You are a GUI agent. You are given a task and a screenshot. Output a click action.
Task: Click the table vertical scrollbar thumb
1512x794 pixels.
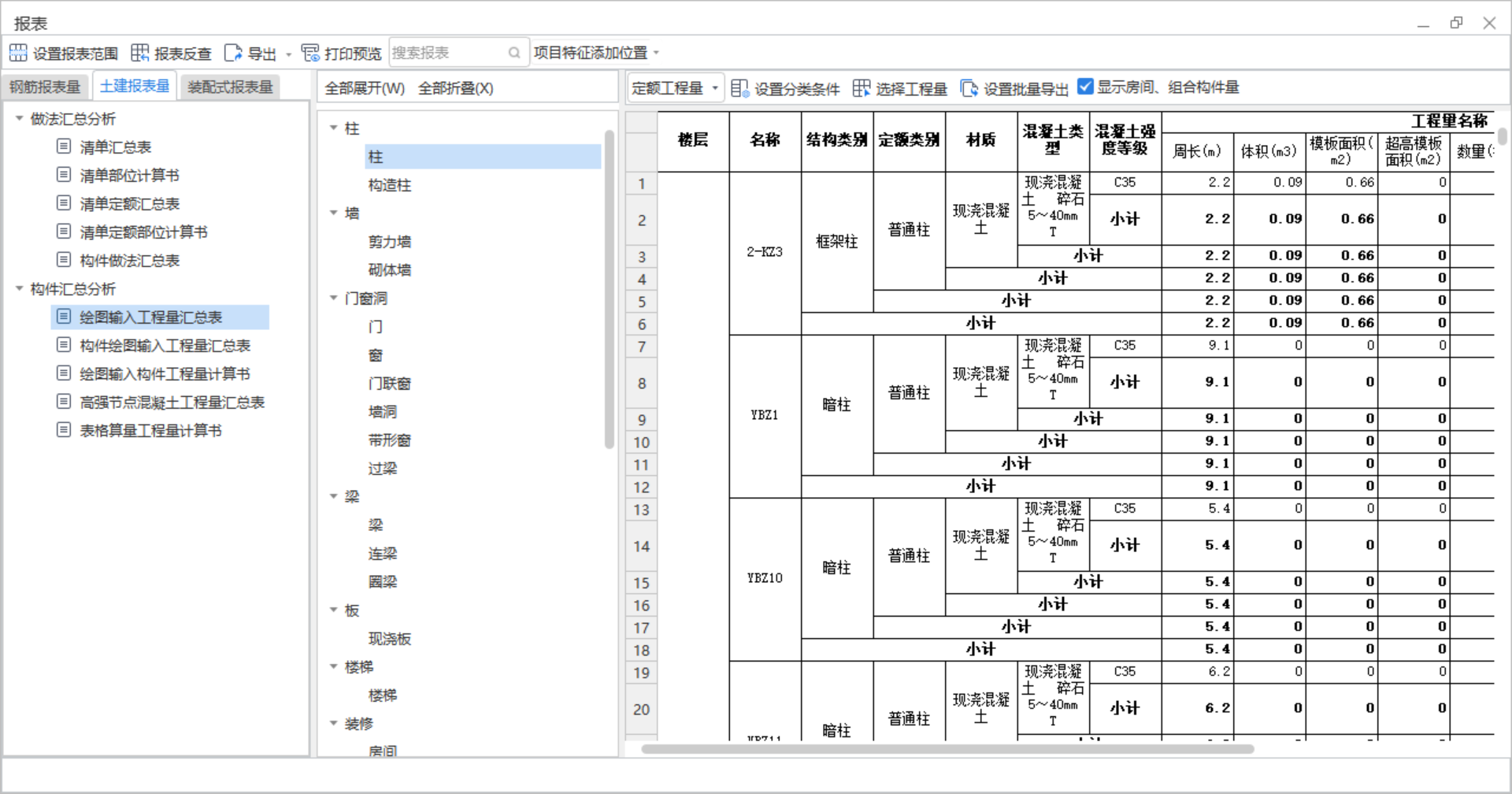(1503, 136)
